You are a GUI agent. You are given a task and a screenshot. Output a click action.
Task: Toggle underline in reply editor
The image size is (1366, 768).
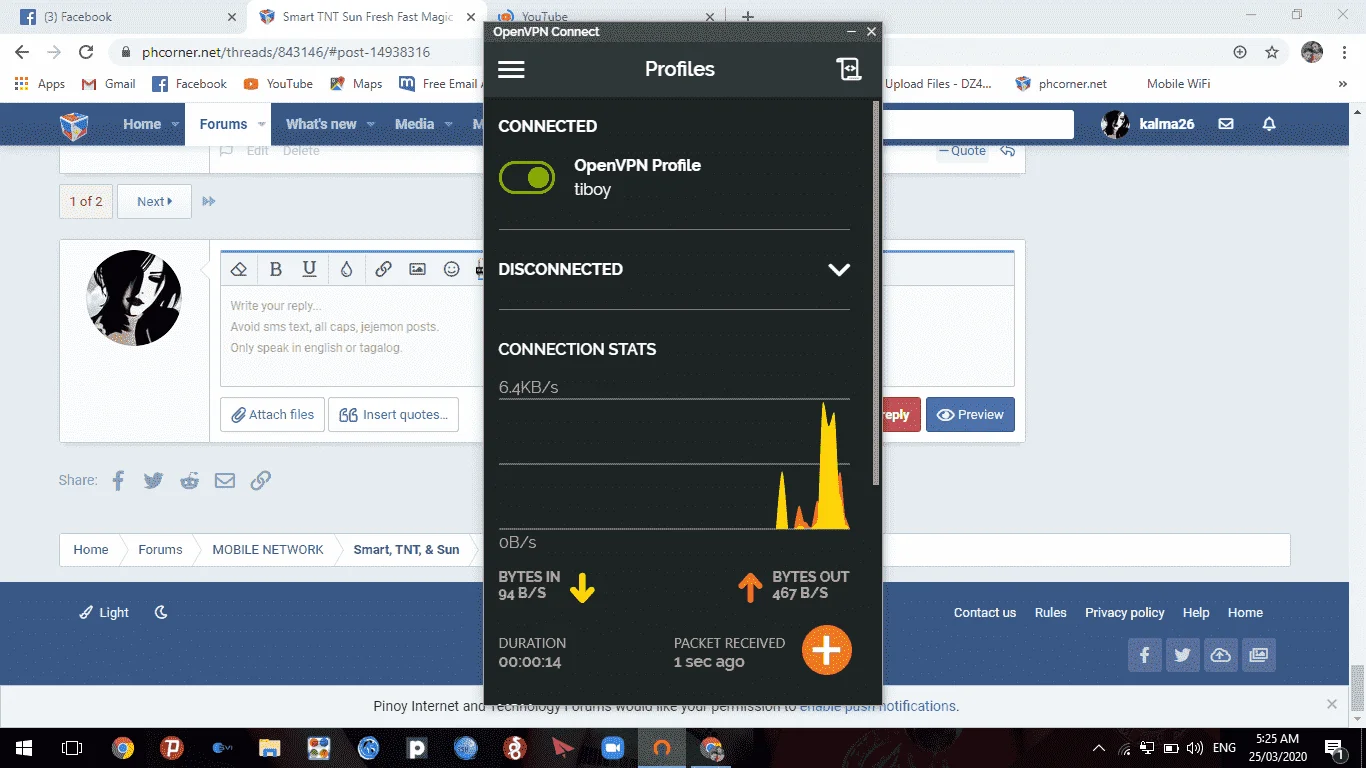coord(310,269)
